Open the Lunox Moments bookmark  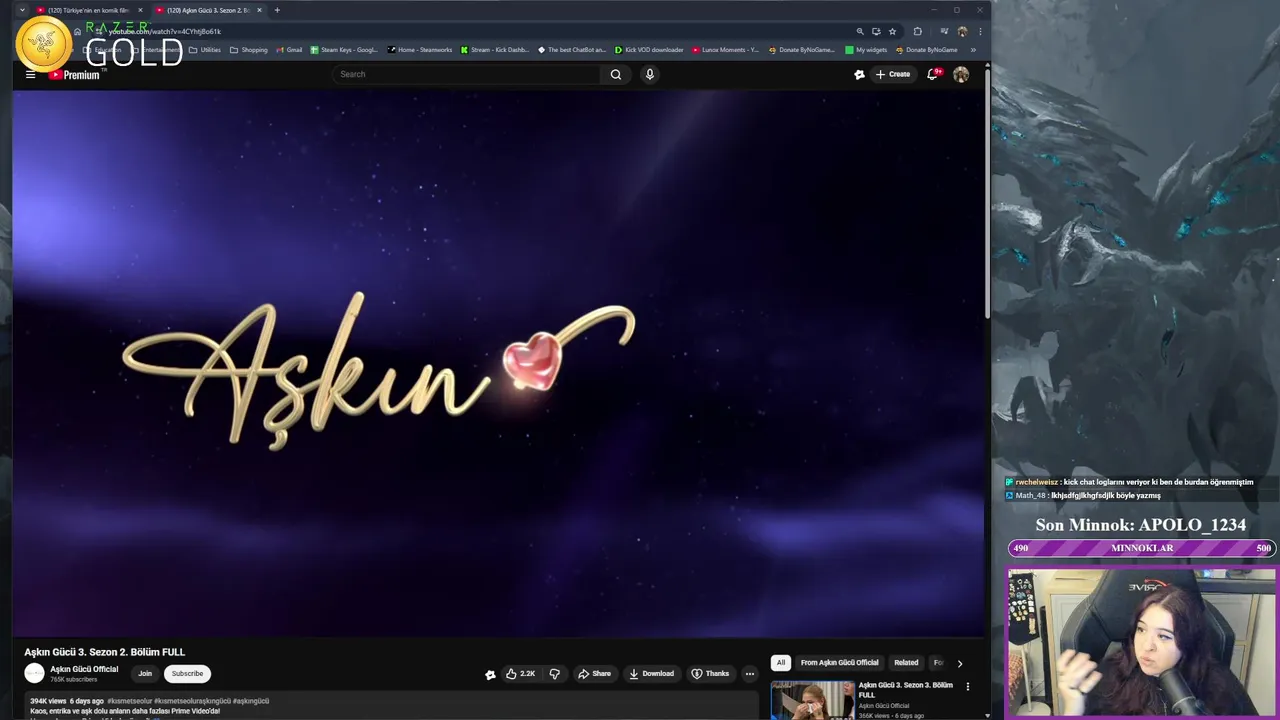(x=726, y=50)
